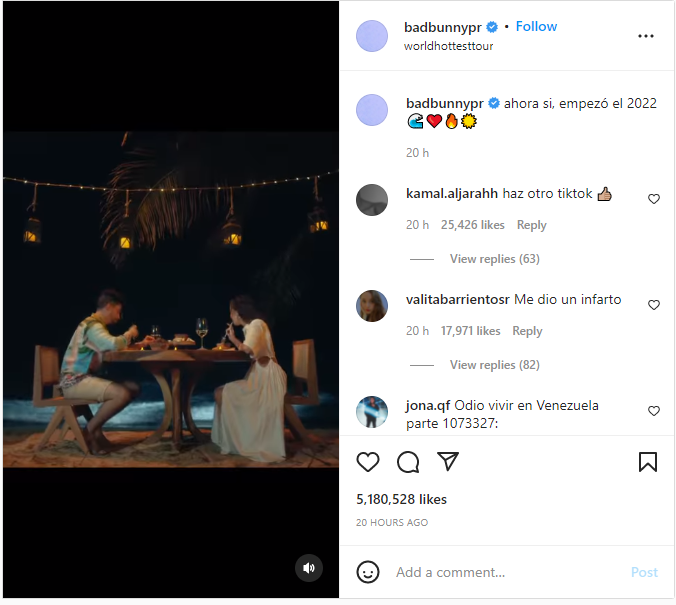The image size is (676, 605).
Task: Like jona.qf's comment
Action: (x=654, y=411)
